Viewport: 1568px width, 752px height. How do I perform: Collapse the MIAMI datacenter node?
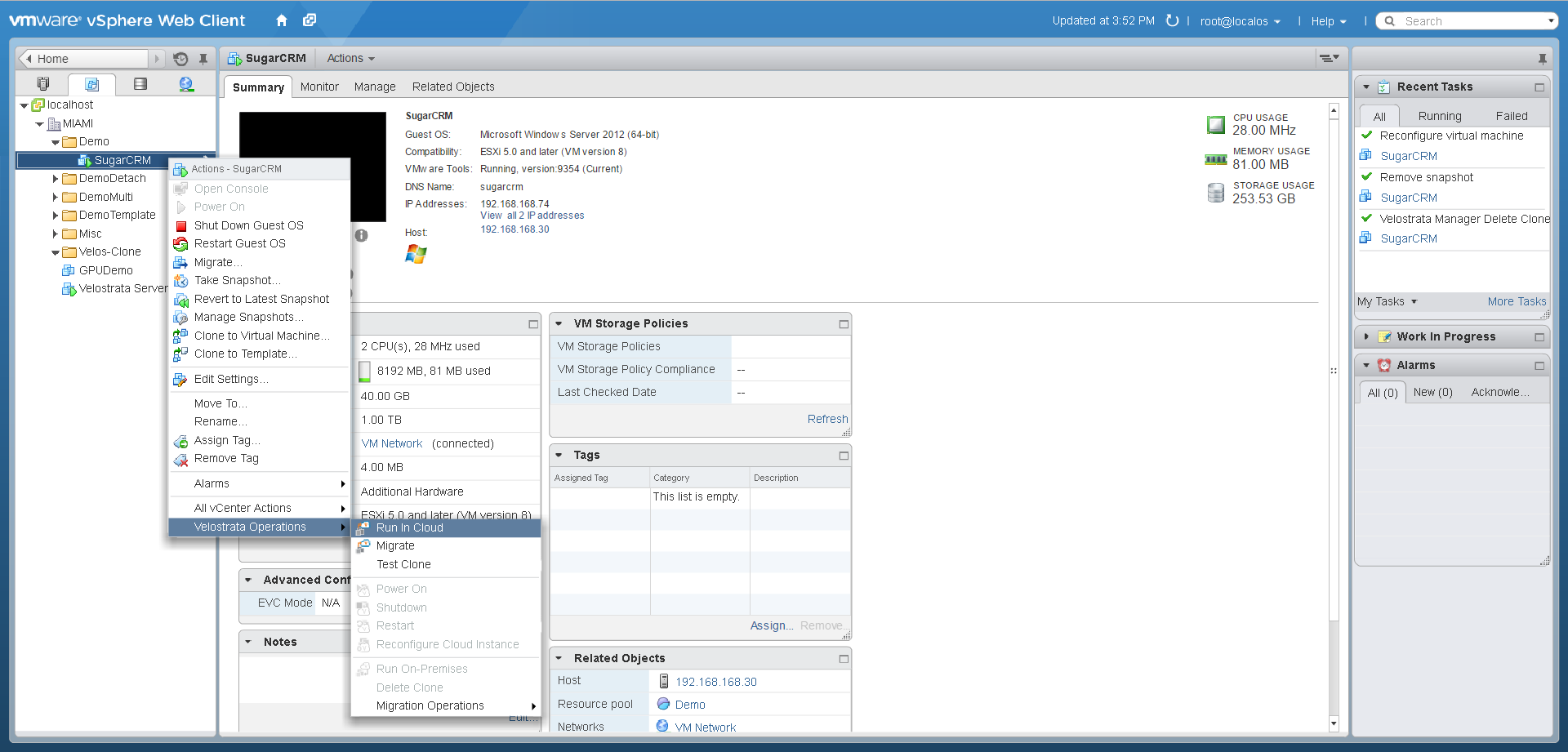(39, 125)
